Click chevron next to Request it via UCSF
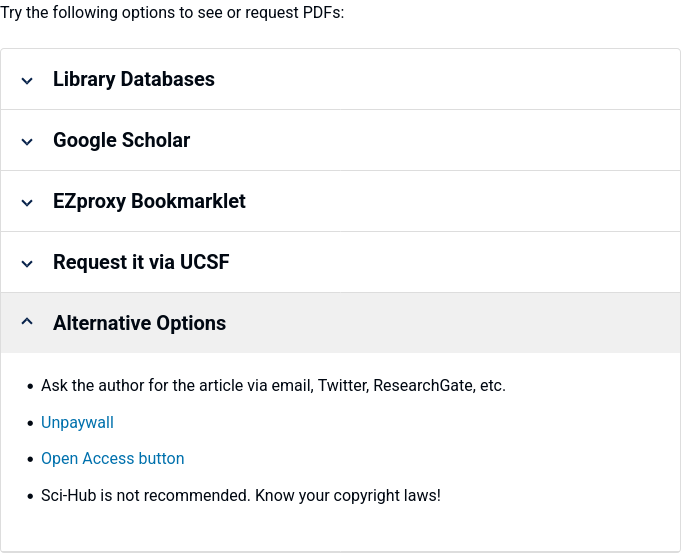This screenshot has width=681, height=553. [27, 264]
